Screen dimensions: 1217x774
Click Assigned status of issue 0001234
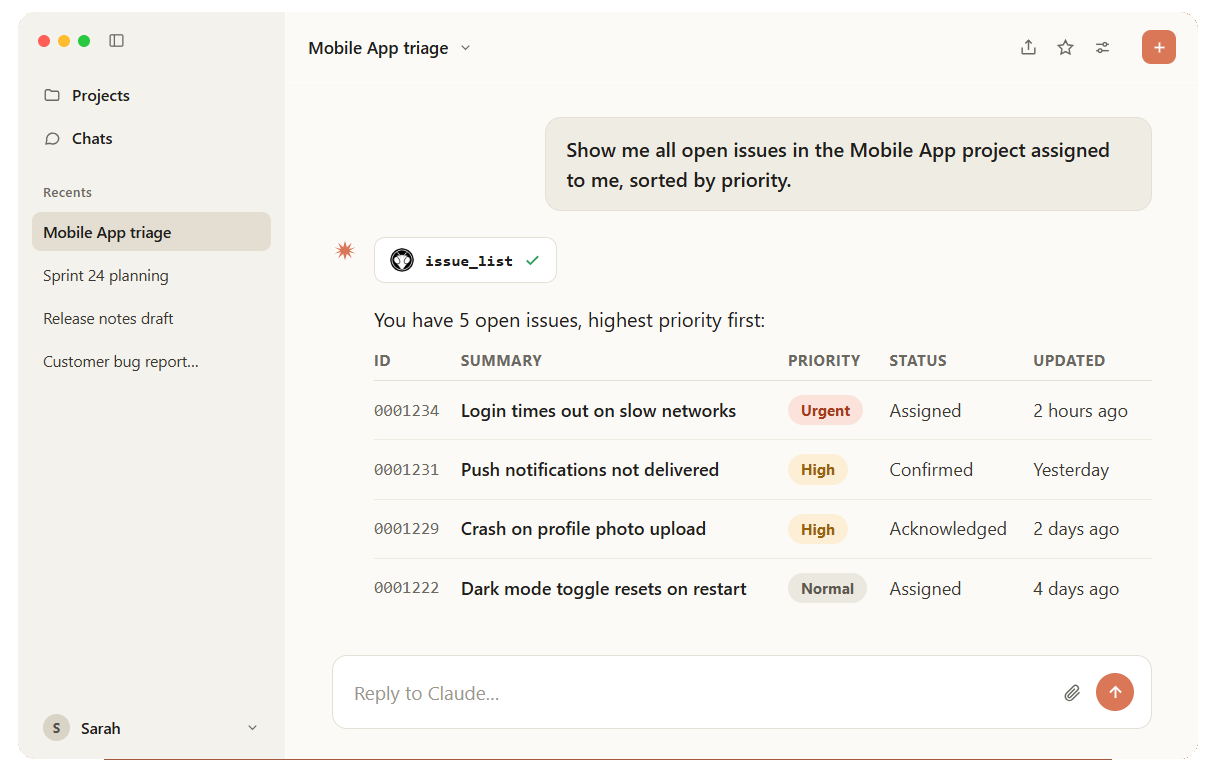pos(925,410)
